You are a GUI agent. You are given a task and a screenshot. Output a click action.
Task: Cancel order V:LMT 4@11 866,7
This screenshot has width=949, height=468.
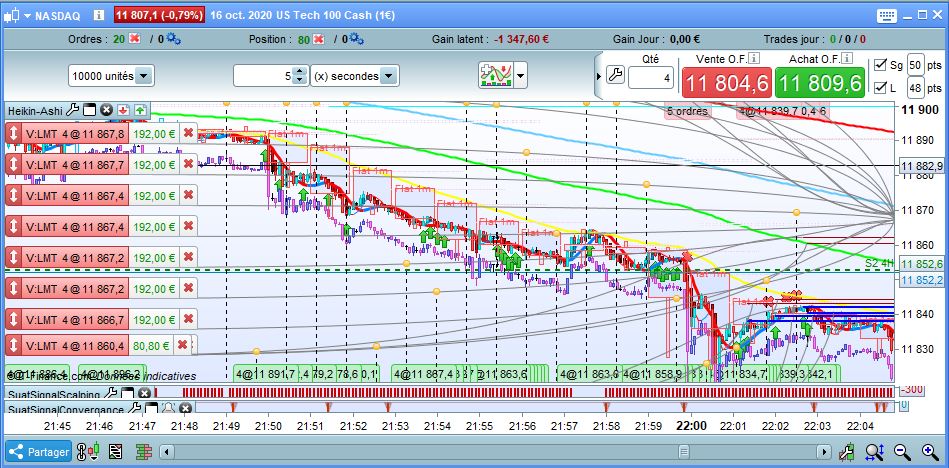click(188, 320)
